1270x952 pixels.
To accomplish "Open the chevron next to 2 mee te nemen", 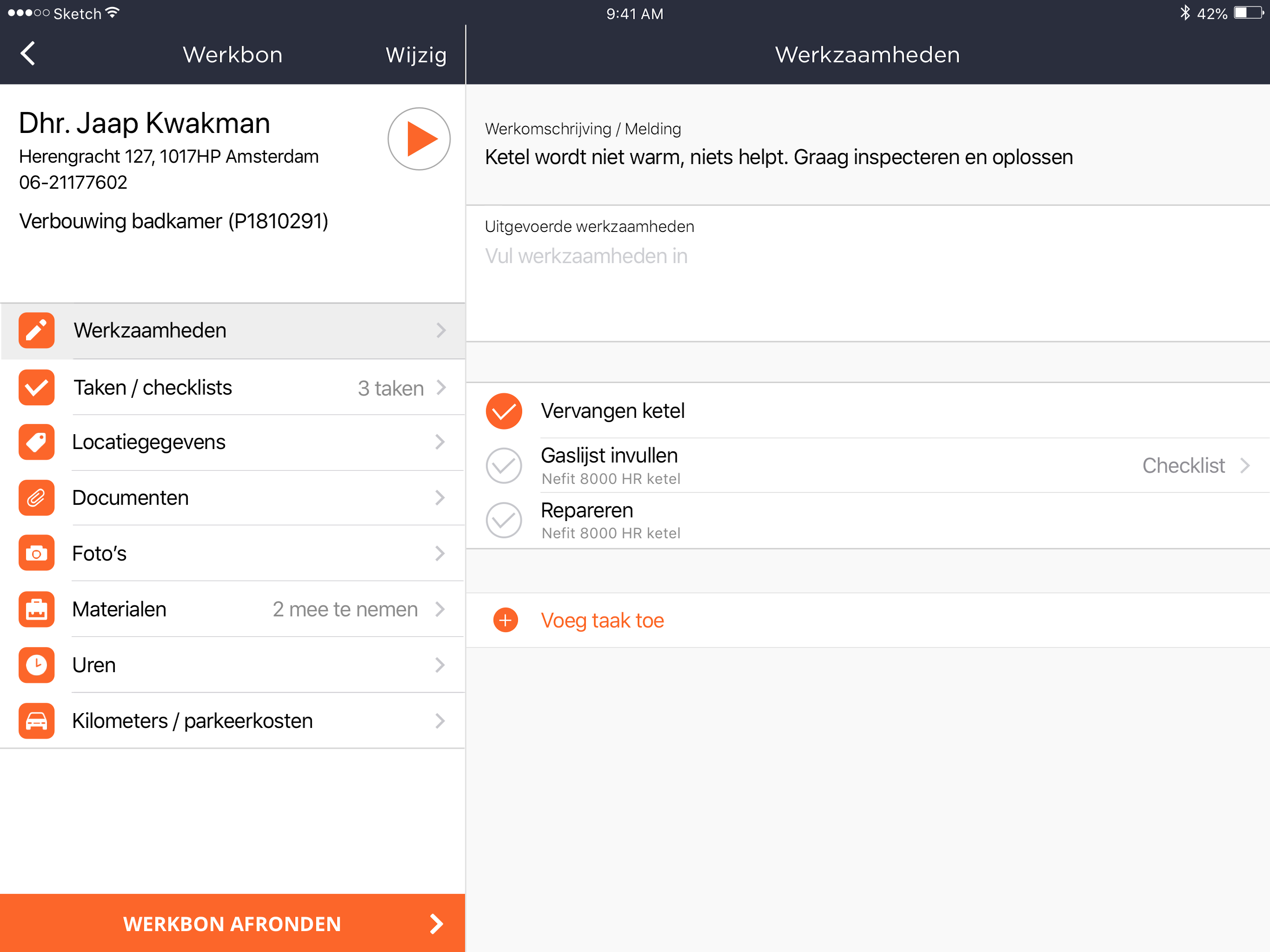I will [440, 609].
